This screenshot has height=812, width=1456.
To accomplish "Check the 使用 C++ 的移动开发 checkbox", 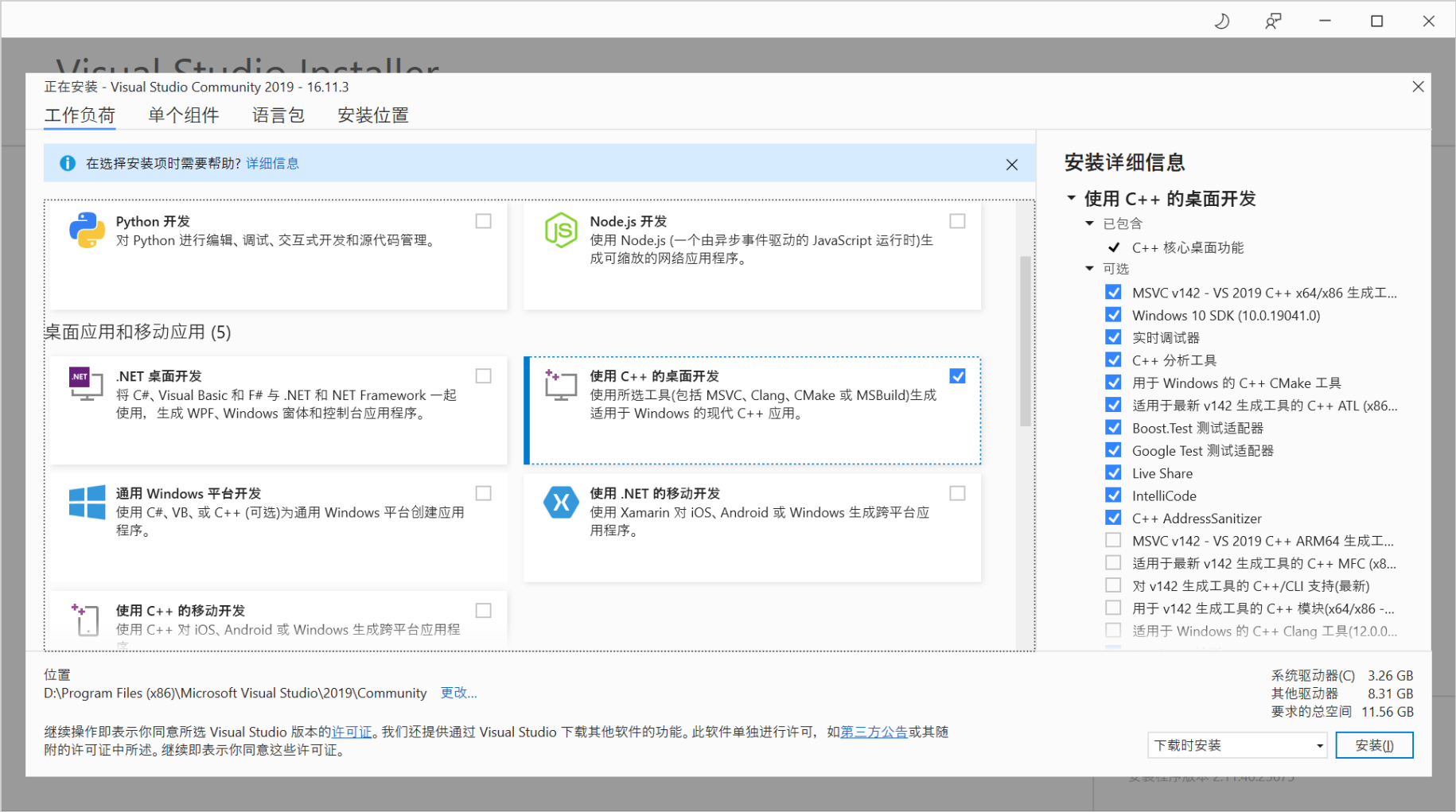I will [483, 610].
